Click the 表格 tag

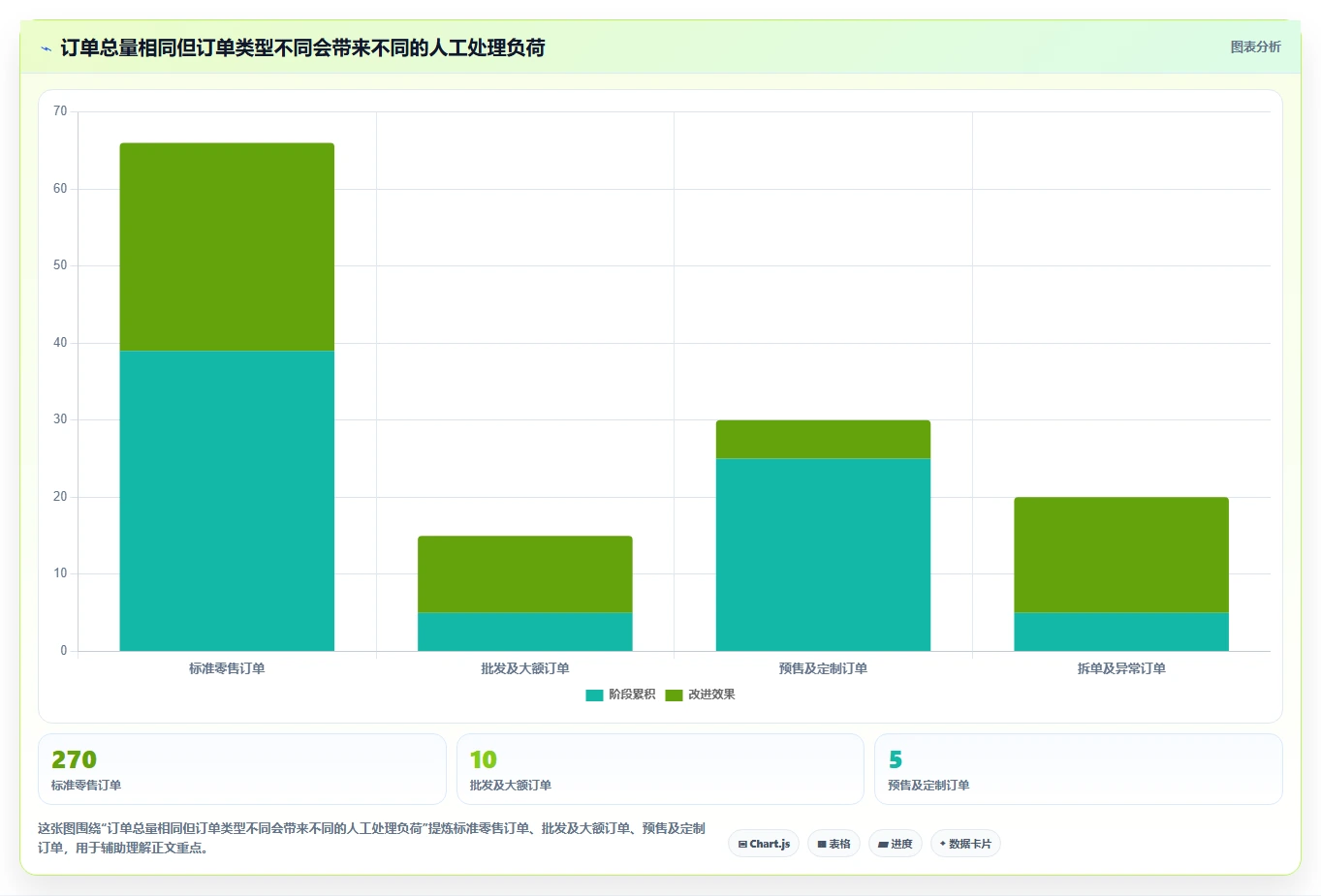(833, 844)
